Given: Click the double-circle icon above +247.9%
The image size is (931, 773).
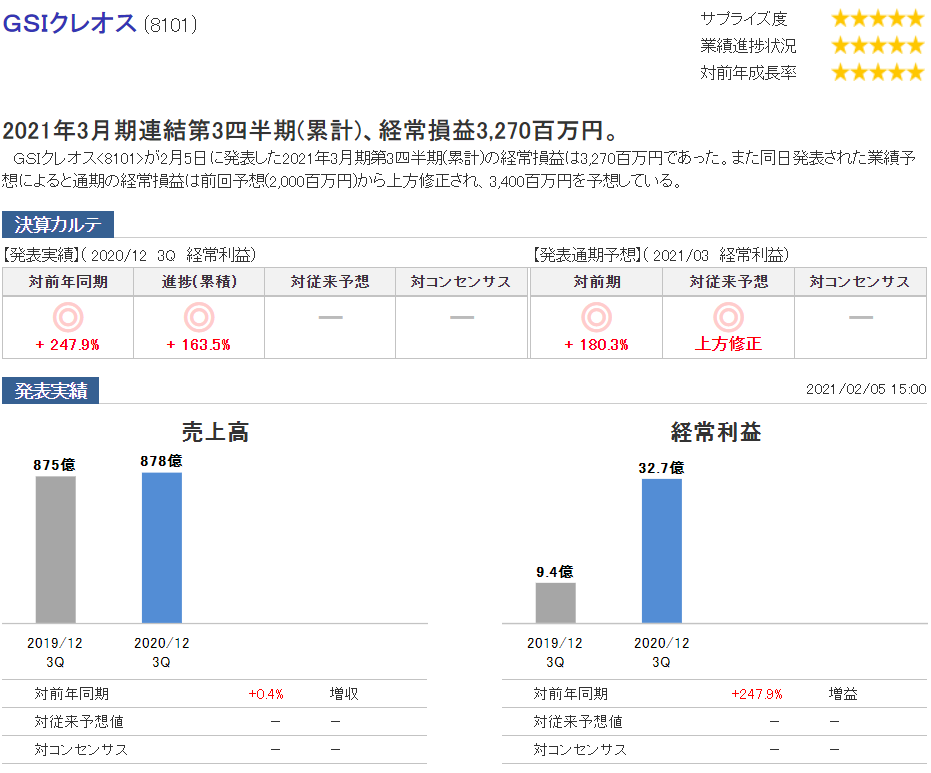Looking at the screenshot, I should 68,317.
